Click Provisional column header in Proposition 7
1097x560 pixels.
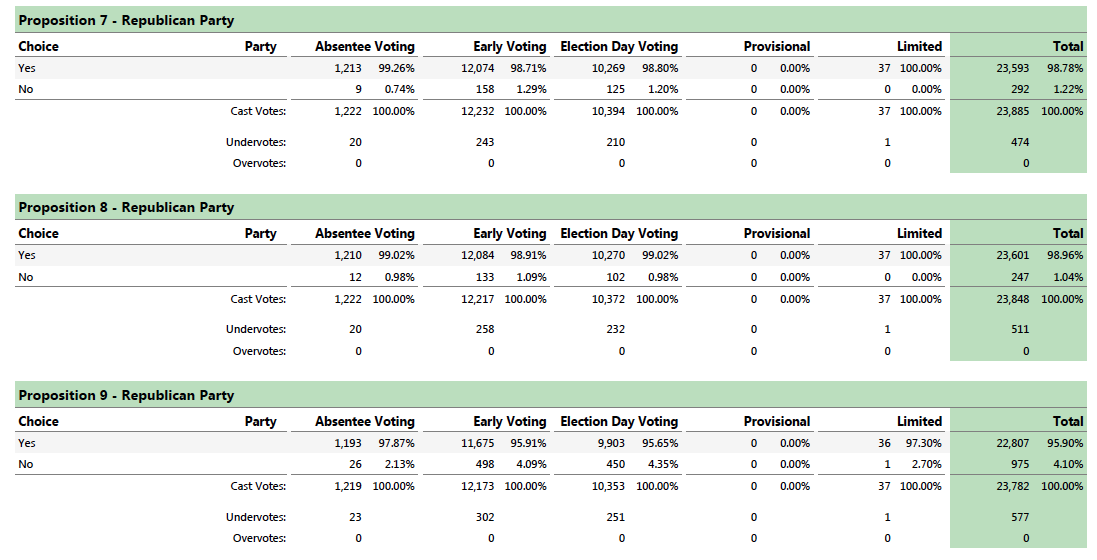pyautogui.click(x=777, y=46)
